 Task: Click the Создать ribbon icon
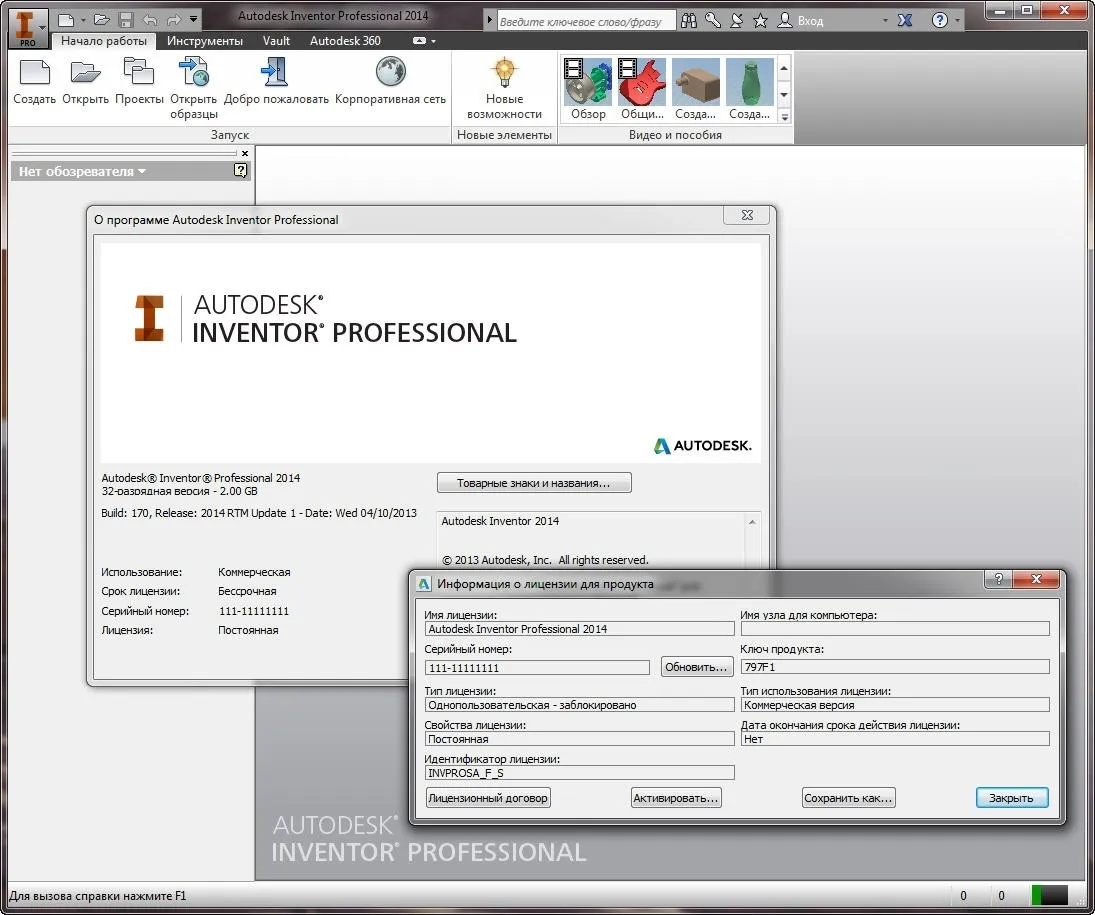coord(34,82)
